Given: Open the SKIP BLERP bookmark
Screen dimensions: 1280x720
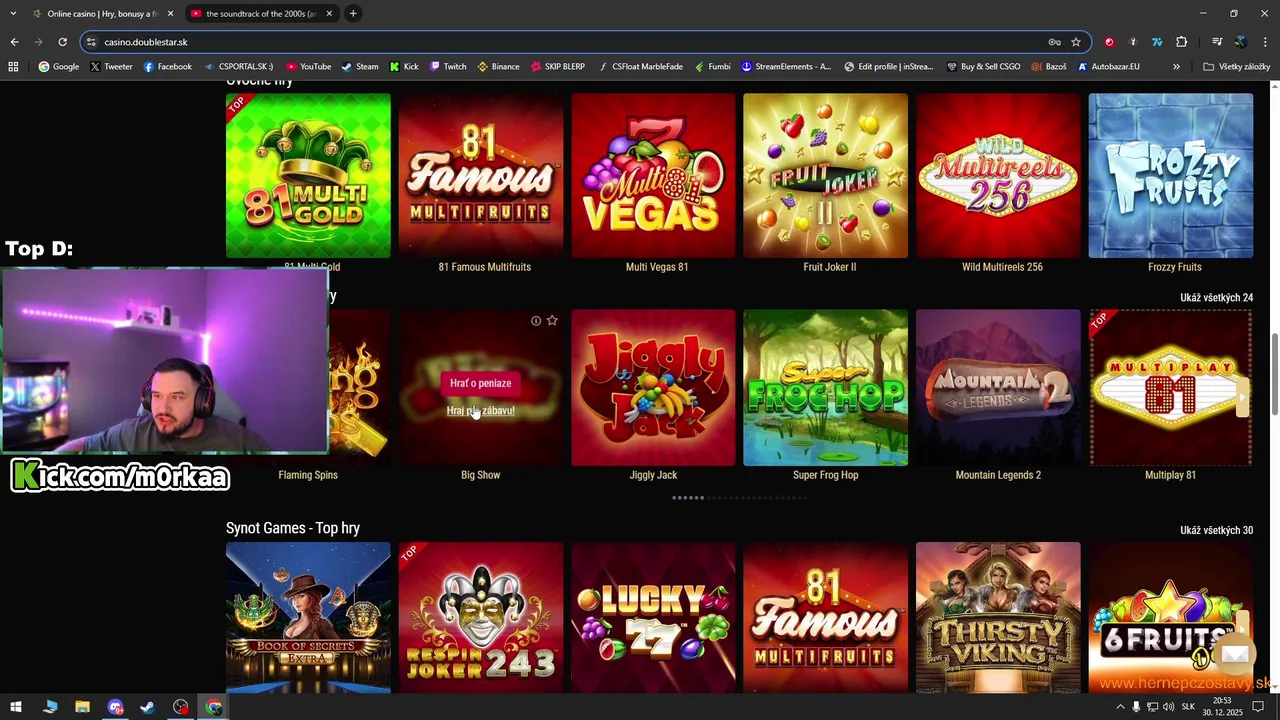Looking at the screenshot, I should (x=558, y=67).
